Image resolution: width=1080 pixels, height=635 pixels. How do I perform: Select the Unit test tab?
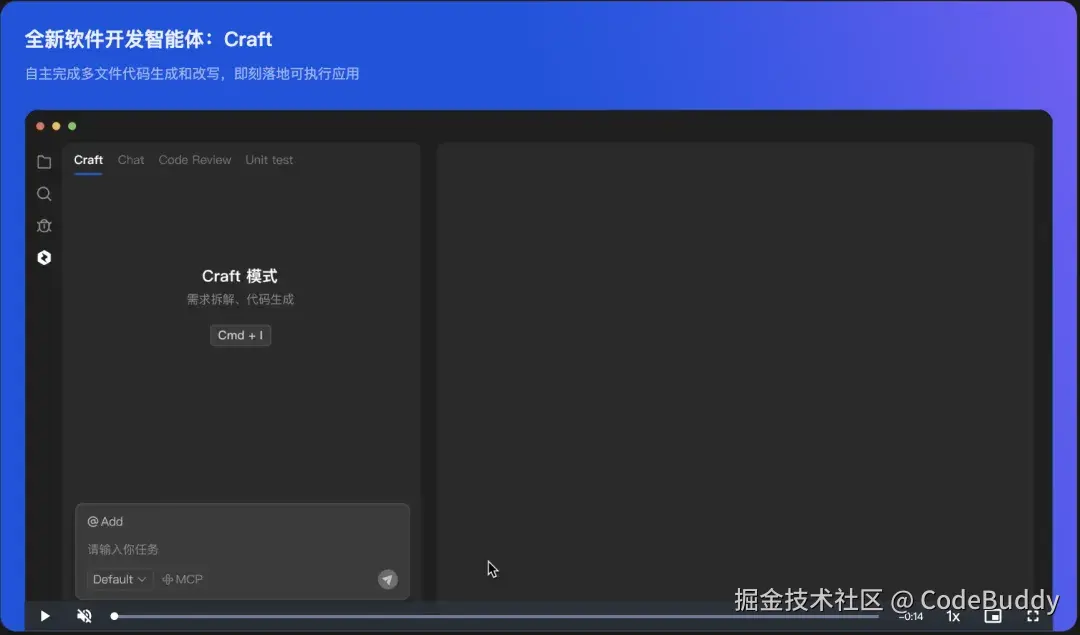[x=268, y=160]
